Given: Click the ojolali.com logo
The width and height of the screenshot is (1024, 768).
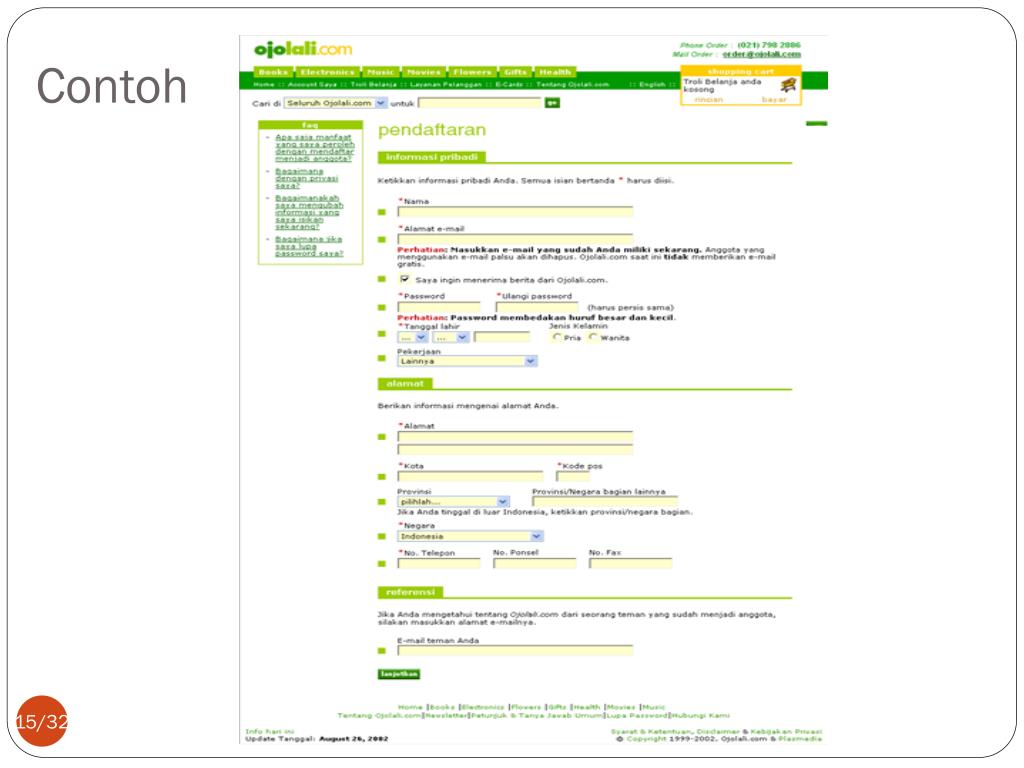Looking at the screenshot, I should coord(303,49).
